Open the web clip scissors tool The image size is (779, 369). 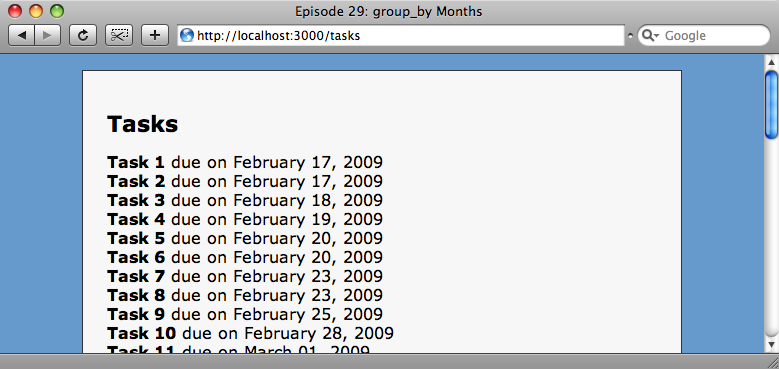(119, 35)
